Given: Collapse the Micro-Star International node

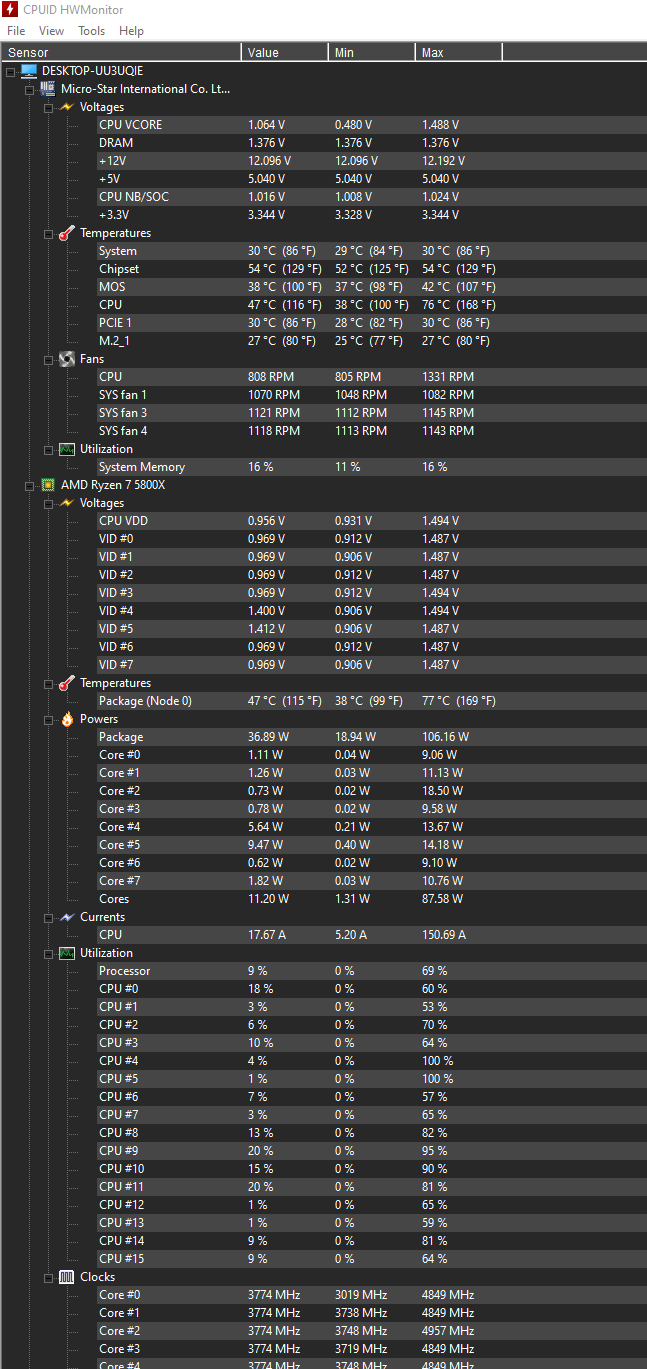Looking at the screenshot, I should (x=29, y=89).
